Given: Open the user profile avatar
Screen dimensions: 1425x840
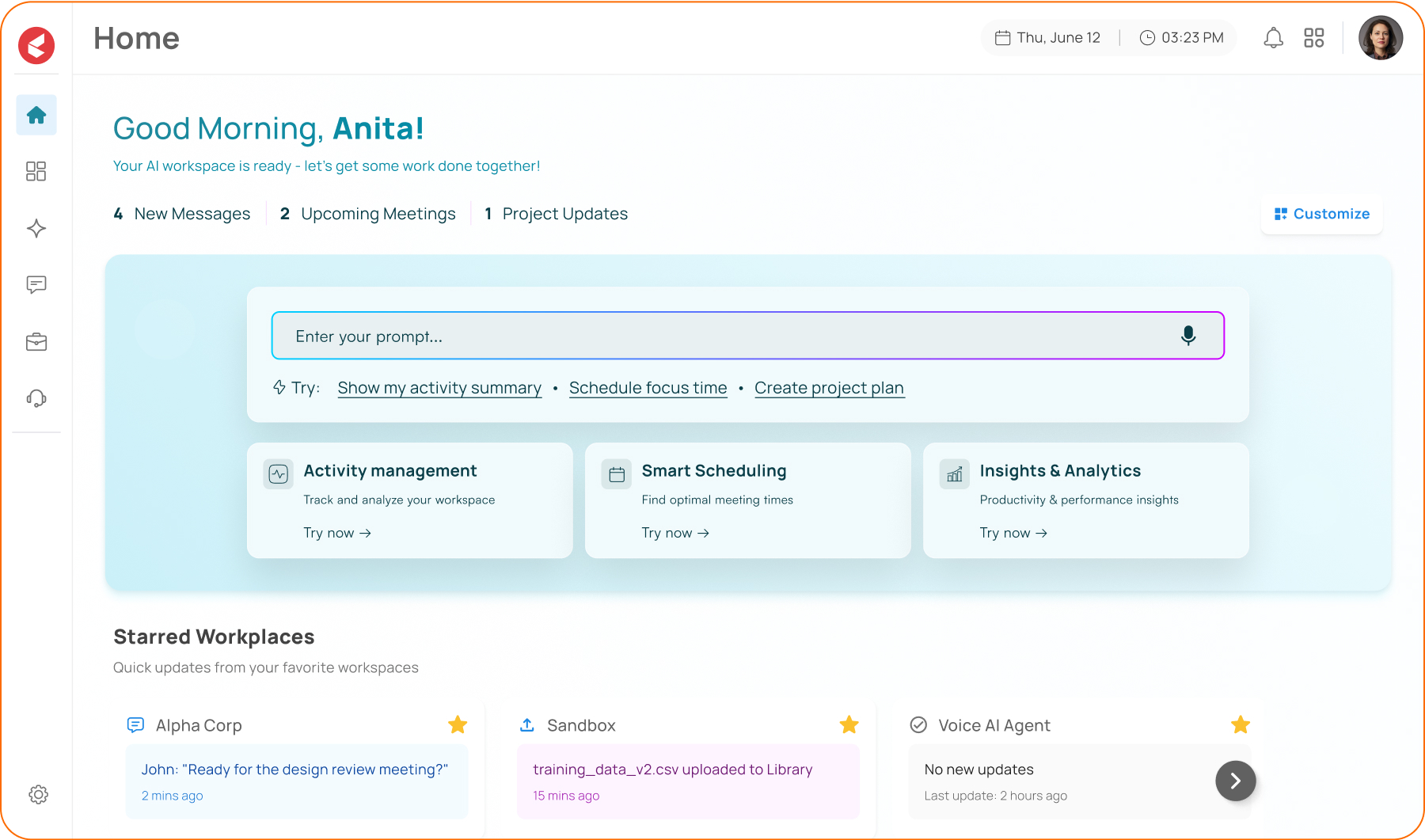Looking at the screenshot, I should (x=1381, y=38).
